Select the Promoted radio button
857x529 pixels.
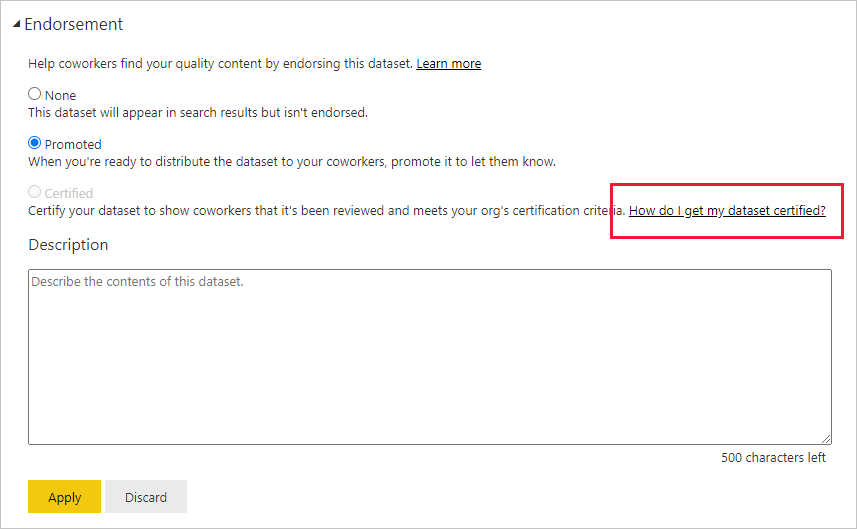34,143
